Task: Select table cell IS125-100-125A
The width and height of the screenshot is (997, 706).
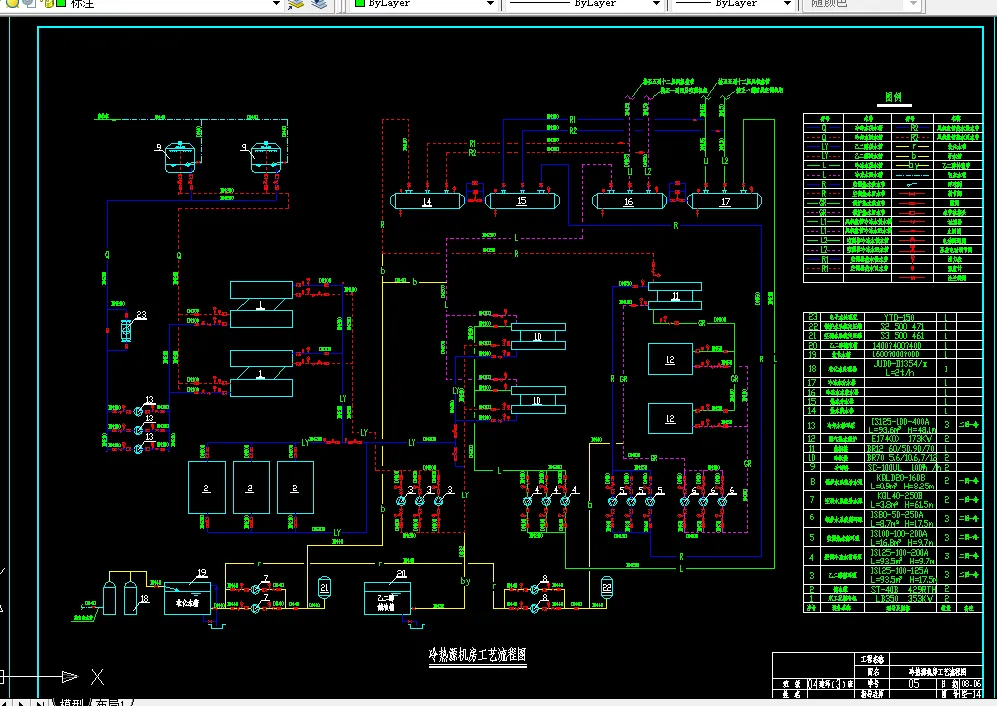Action: [899, 571]
